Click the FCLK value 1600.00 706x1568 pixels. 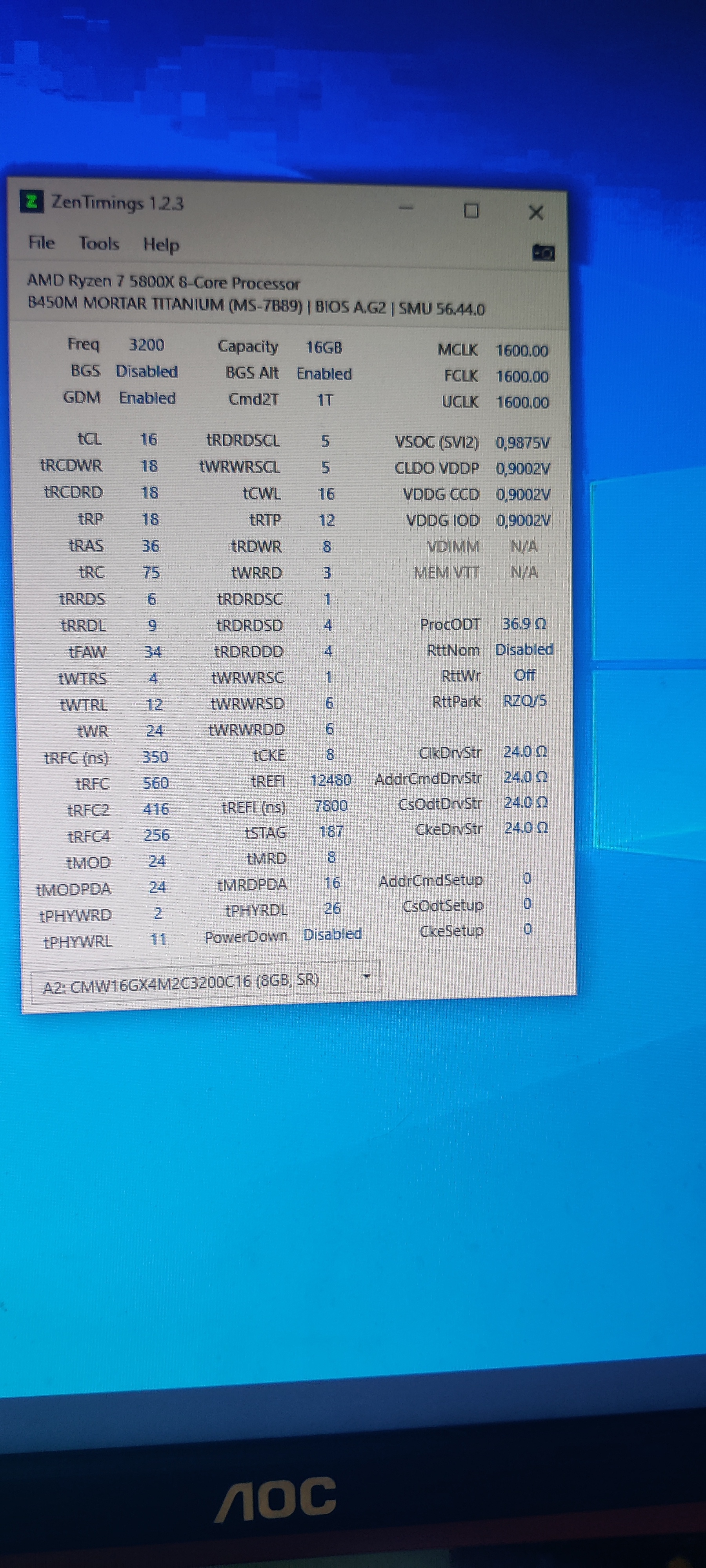(523, 376)
